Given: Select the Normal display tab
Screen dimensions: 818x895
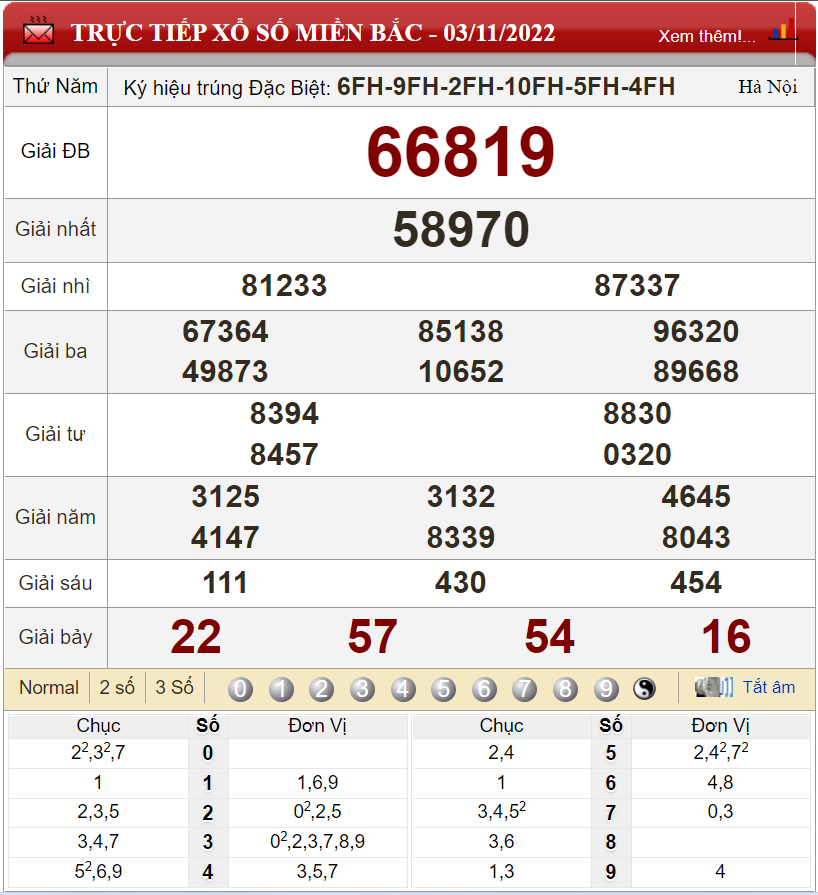Looking at the screenshot, I should 49,687.
